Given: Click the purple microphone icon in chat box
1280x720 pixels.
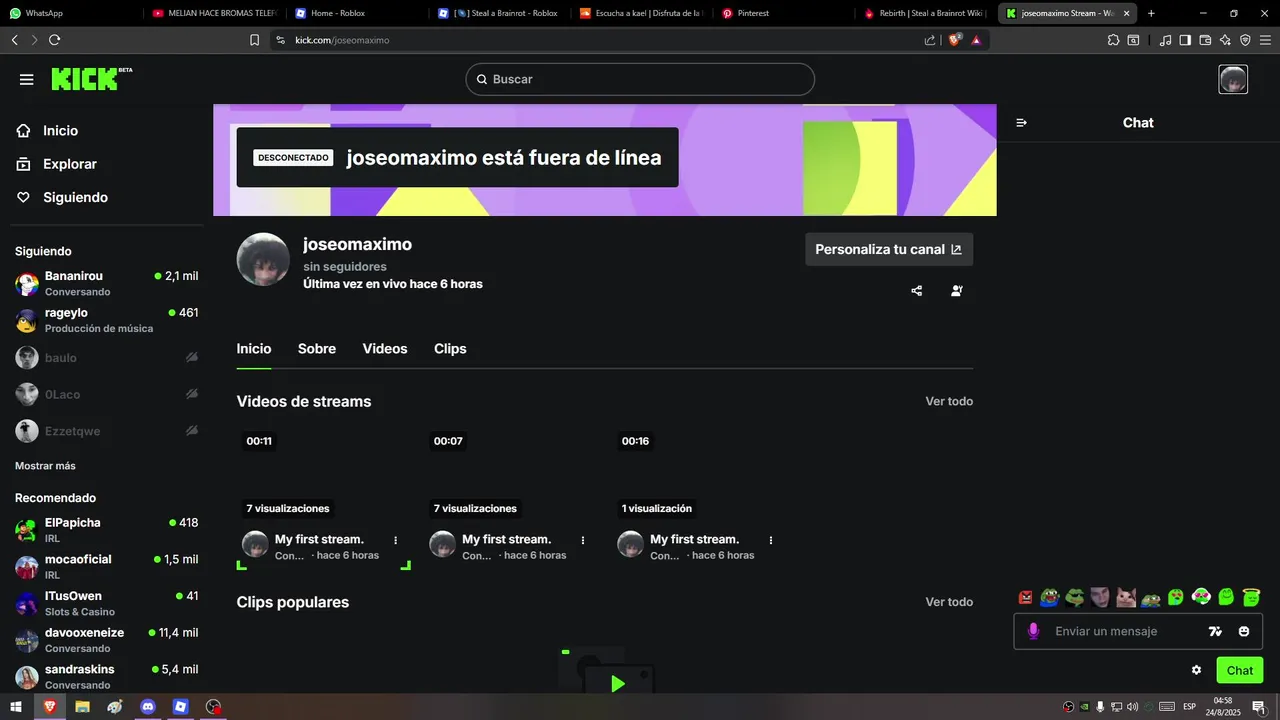Looking at the screenshot, I should pyautogui.click(x=1033, y=631).
